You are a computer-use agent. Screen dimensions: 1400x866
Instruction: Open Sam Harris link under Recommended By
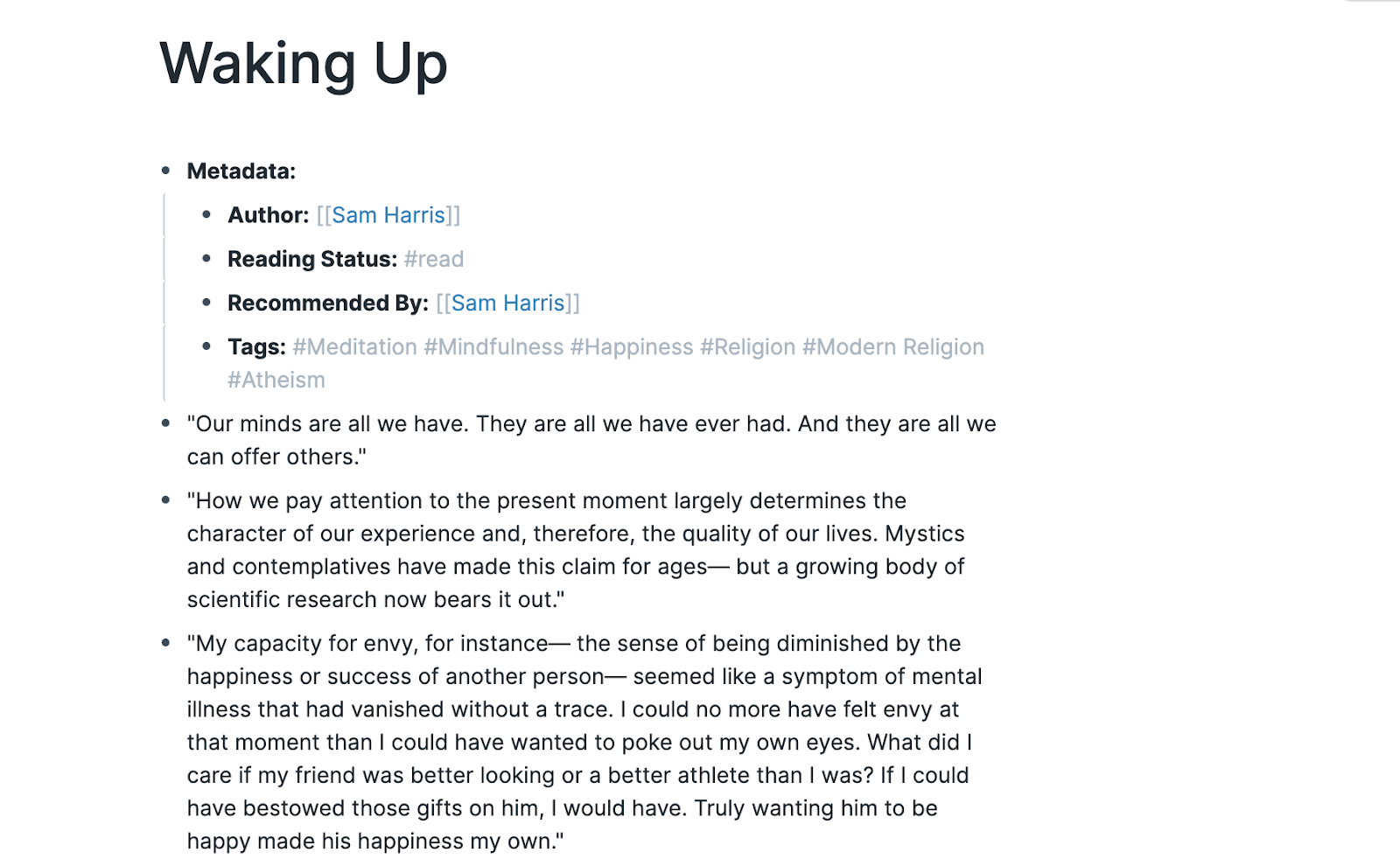click(x=507, y=303)
